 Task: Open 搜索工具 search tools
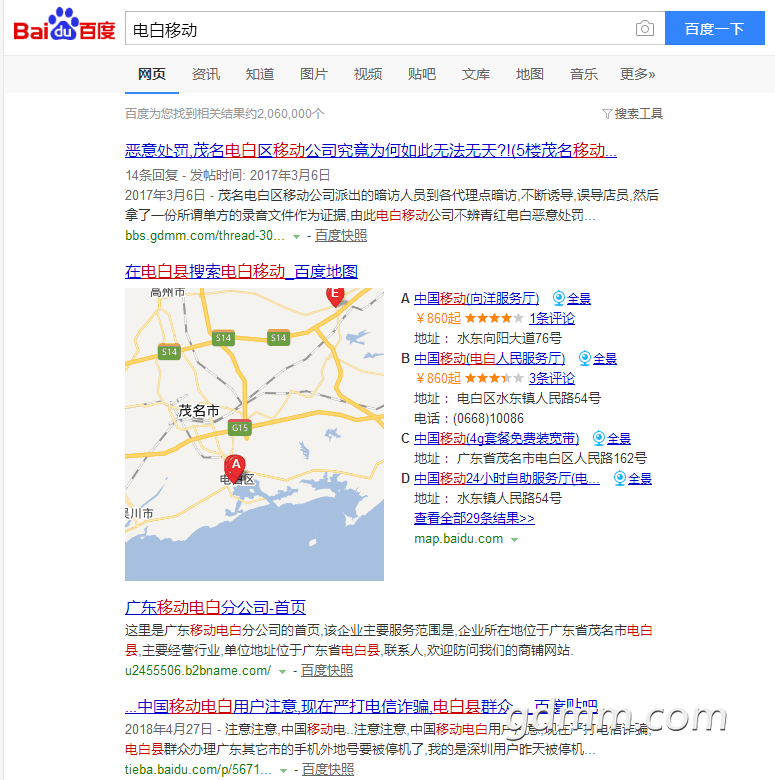638,114
